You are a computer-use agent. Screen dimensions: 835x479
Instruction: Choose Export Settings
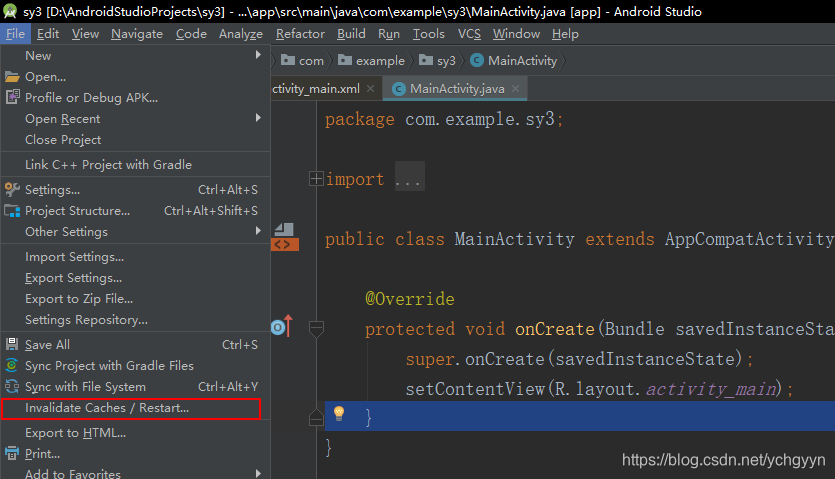tap(135, 278)
